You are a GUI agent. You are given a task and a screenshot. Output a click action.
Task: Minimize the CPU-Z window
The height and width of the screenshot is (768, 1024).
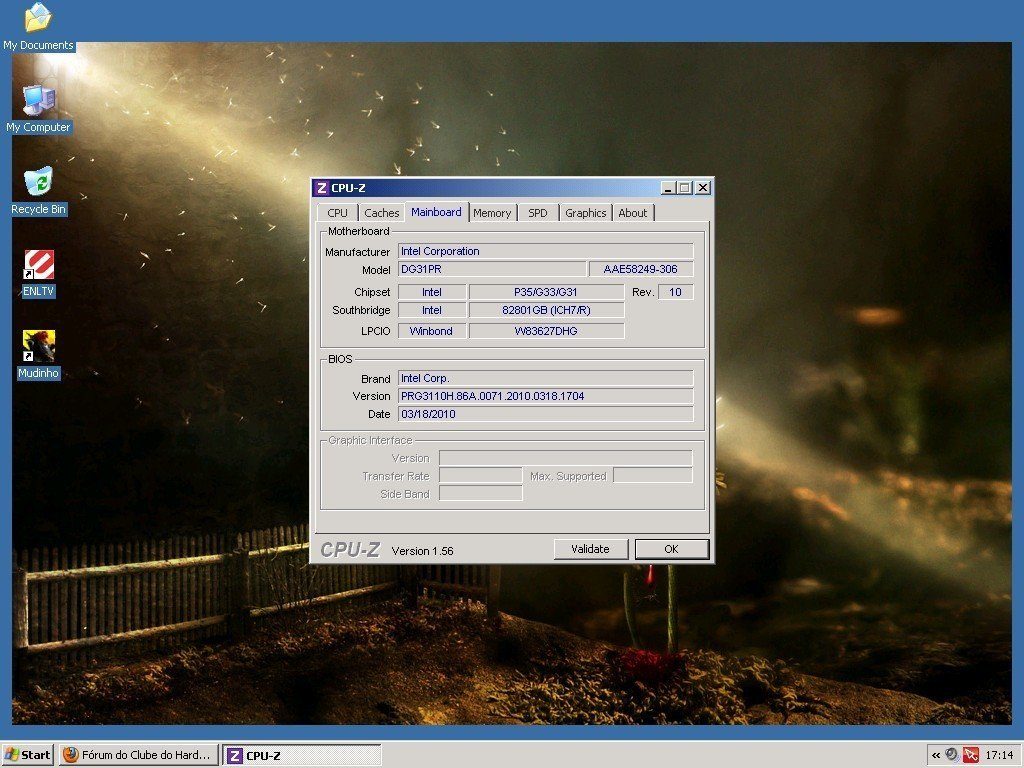[668, 188]
